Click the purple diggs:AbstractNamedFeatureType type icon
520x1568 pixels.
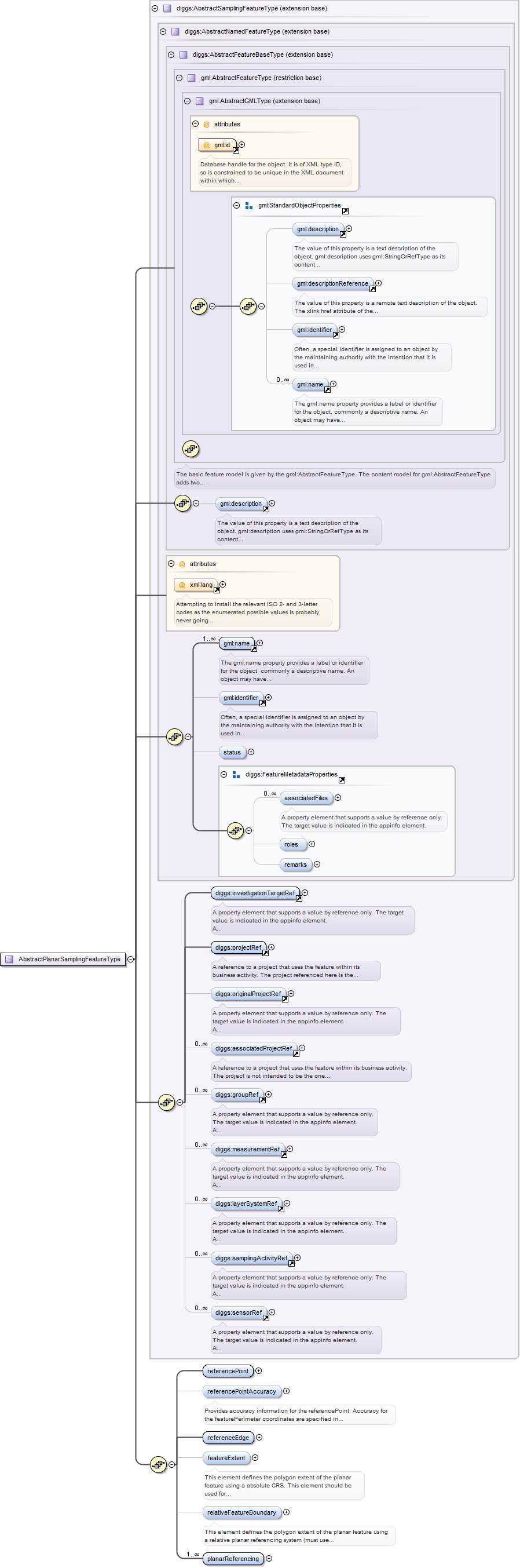click(x=175, y=32)
